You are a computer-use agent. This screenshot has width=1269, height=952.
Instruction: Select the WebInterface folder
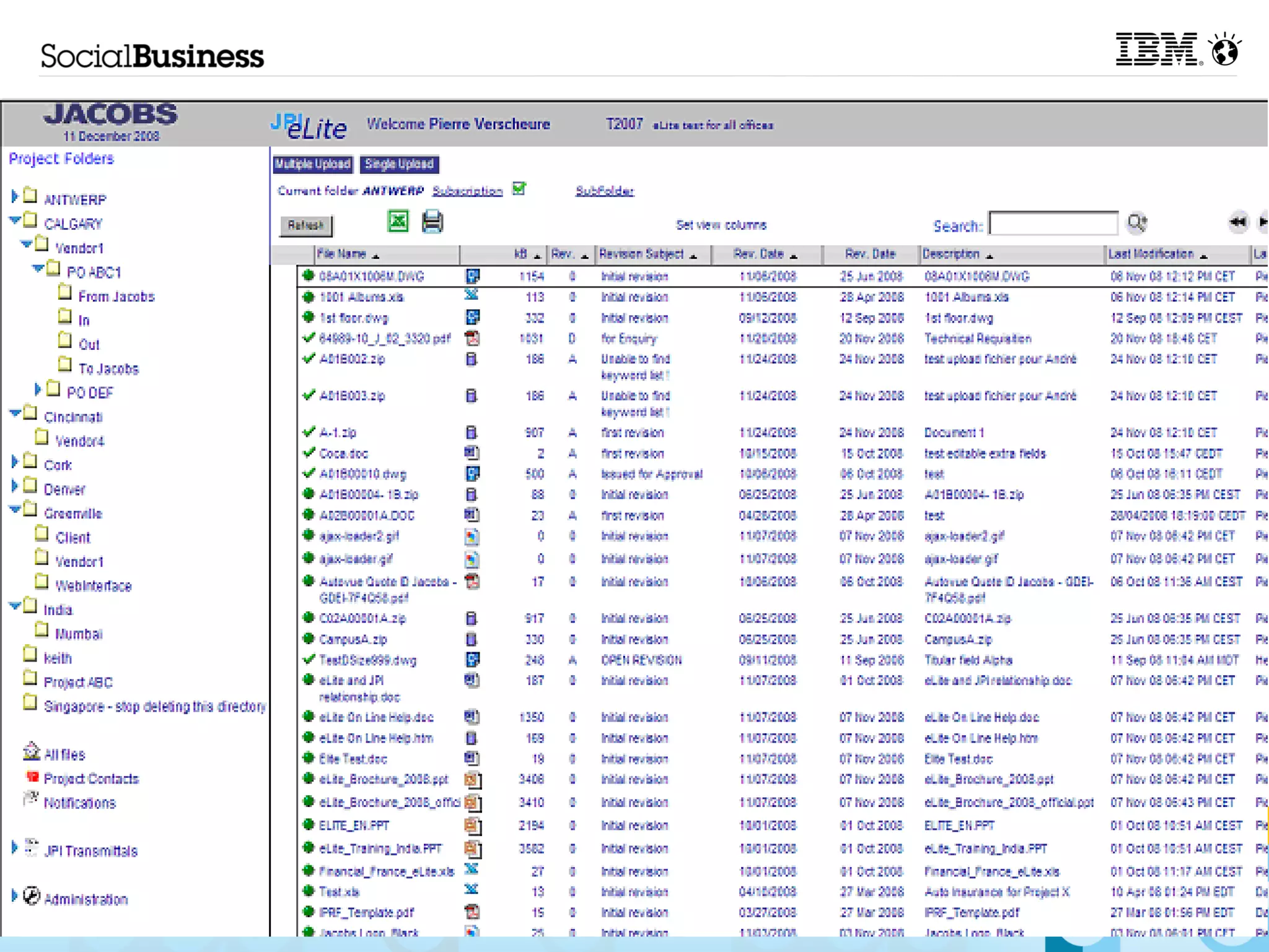pyautogui.click(x=93, y=585)
